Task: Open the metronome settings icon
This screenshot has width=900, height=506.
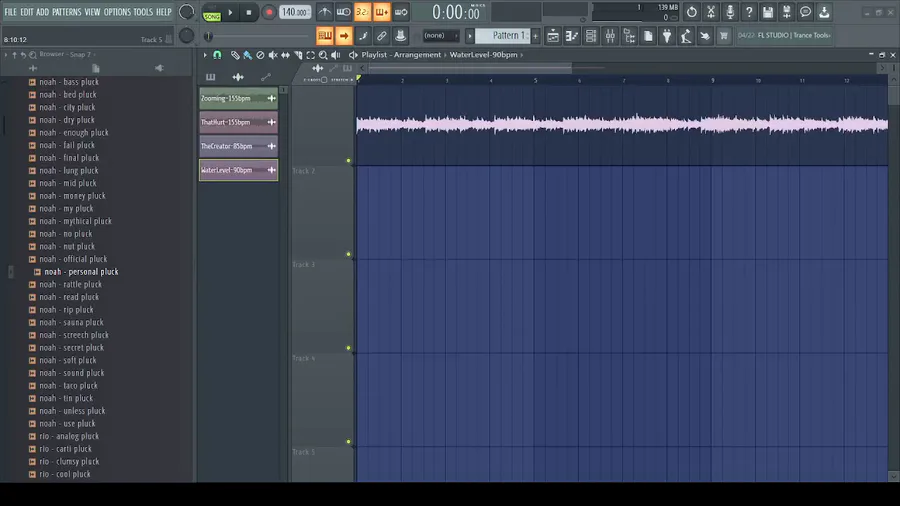Action: point(324,12)
